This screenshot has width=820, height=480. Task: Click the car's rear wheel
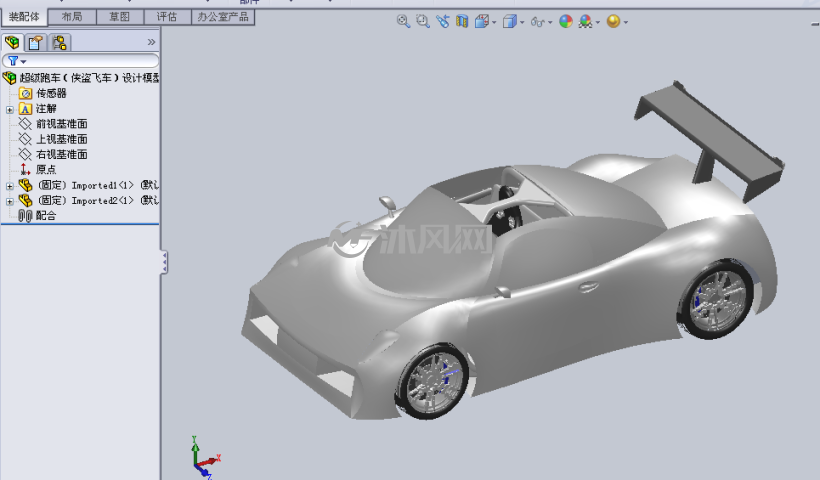tap(716, 299)
